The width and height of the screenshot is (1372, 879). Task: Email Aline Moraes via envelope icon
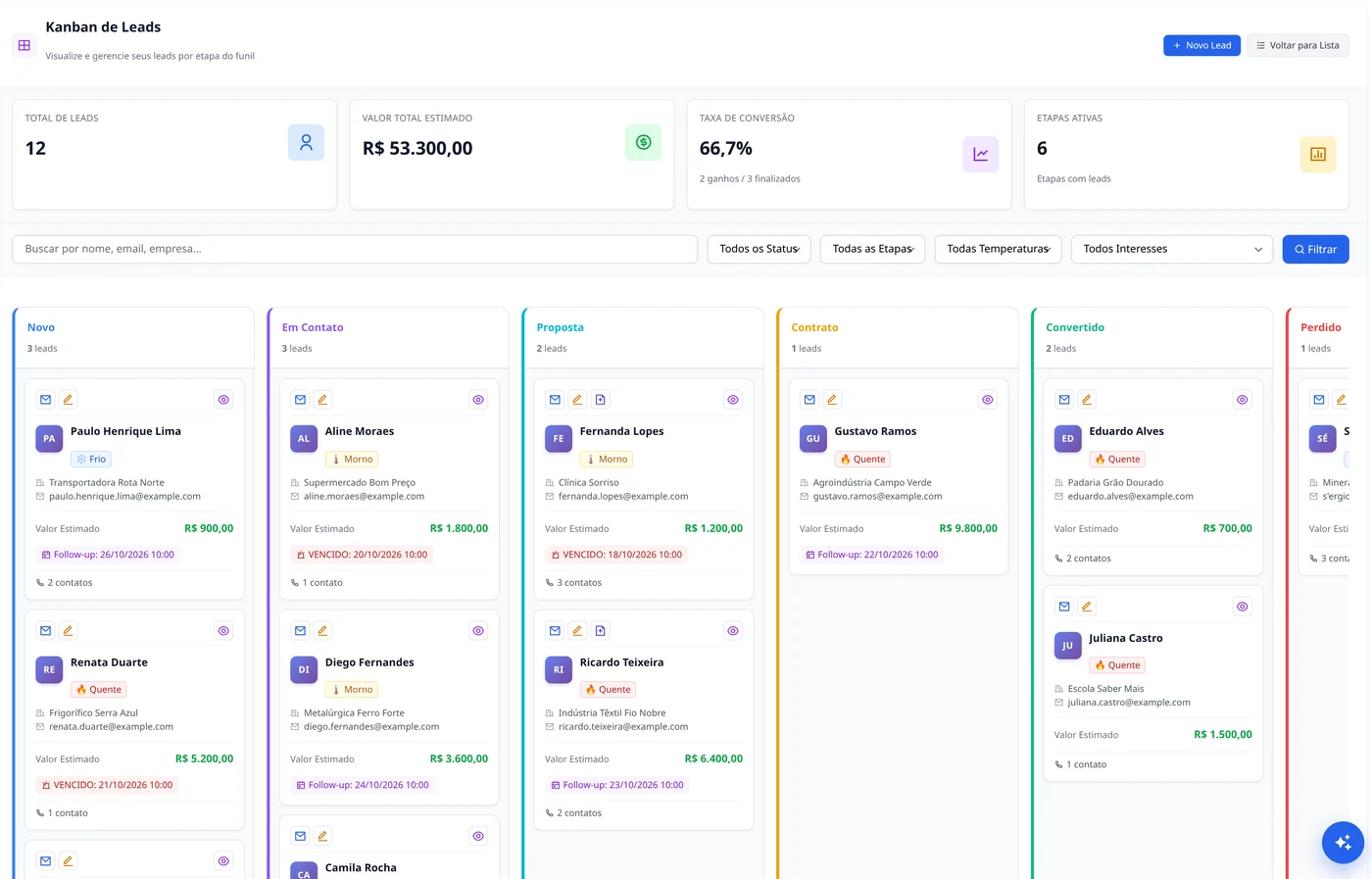pyautogui.click(x=300, y=400)
